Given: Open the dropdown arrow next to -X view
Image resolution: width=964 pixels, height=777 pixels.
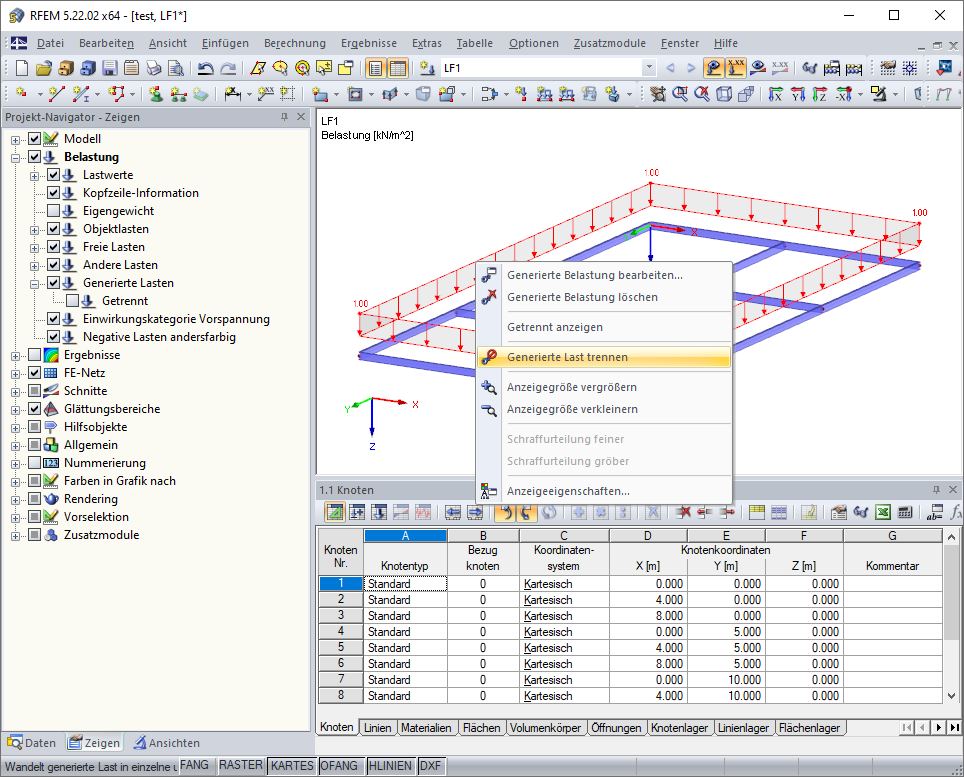Looking at the screenshot, I should 860,94.
